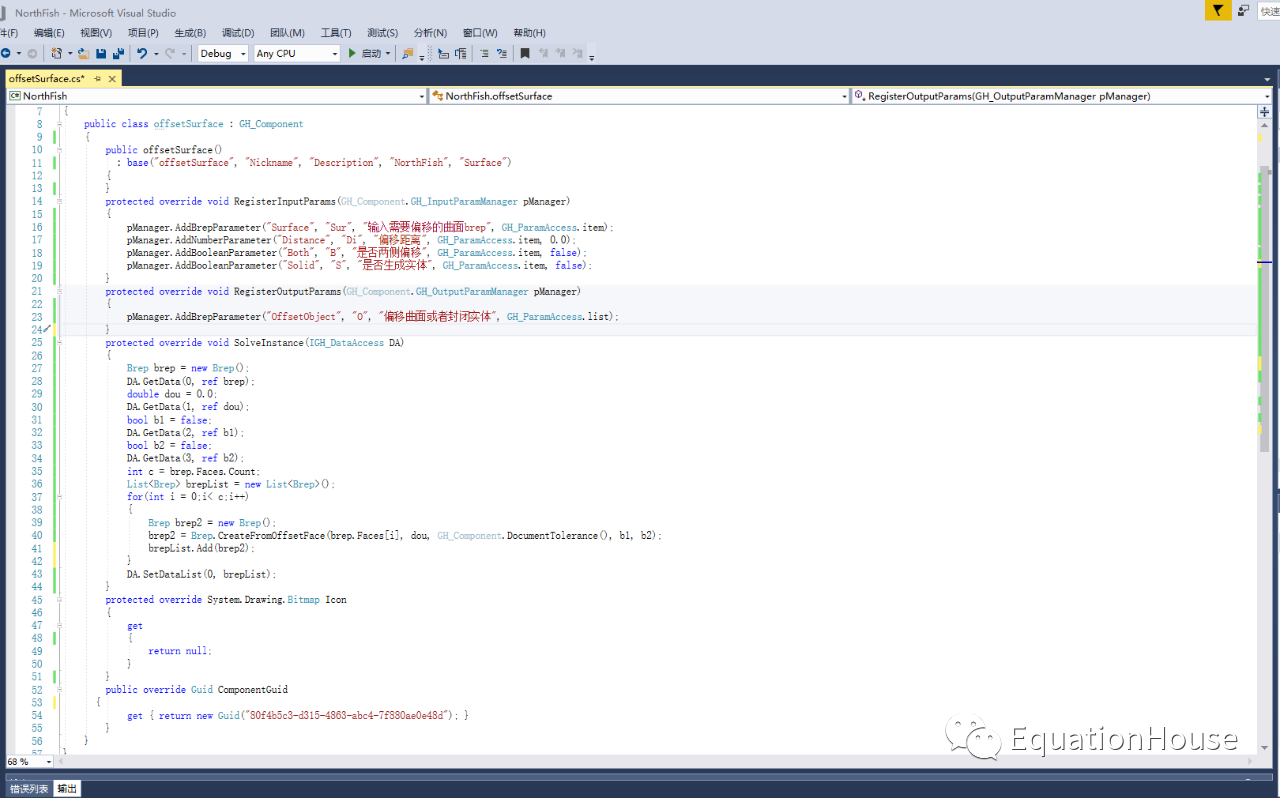Open the undo history dropdown arrow
The width and height of the screenshot is (1280, 798).
click(x=155, y=53)
